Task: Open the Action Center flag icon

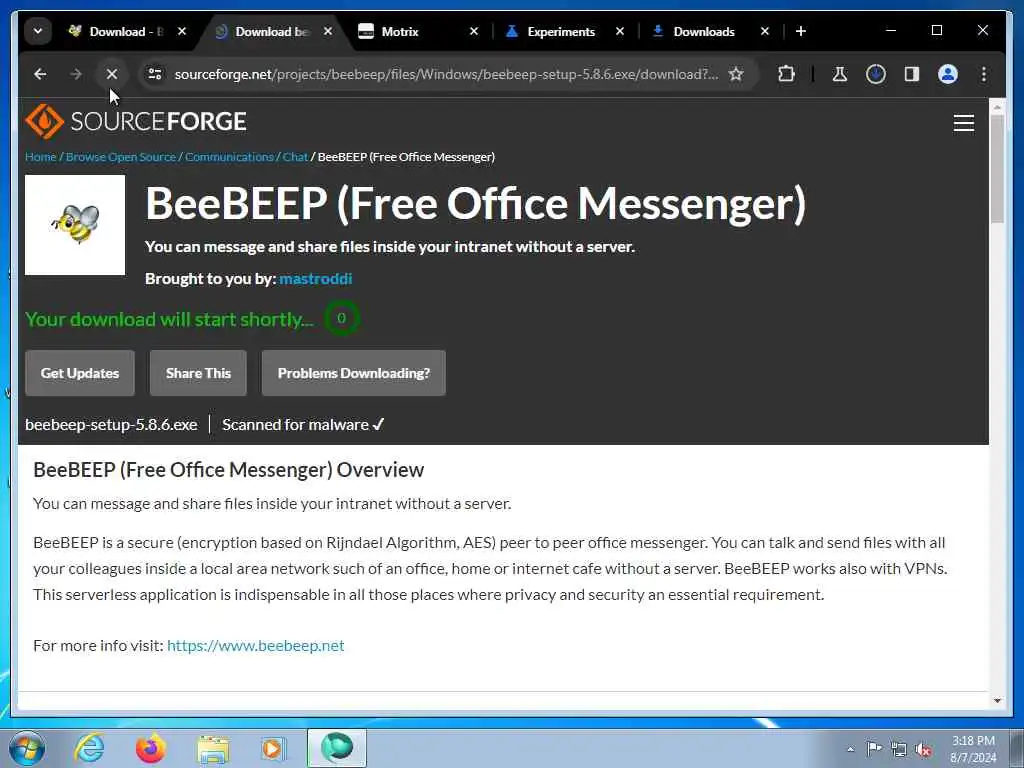Action: click(874, 749)
